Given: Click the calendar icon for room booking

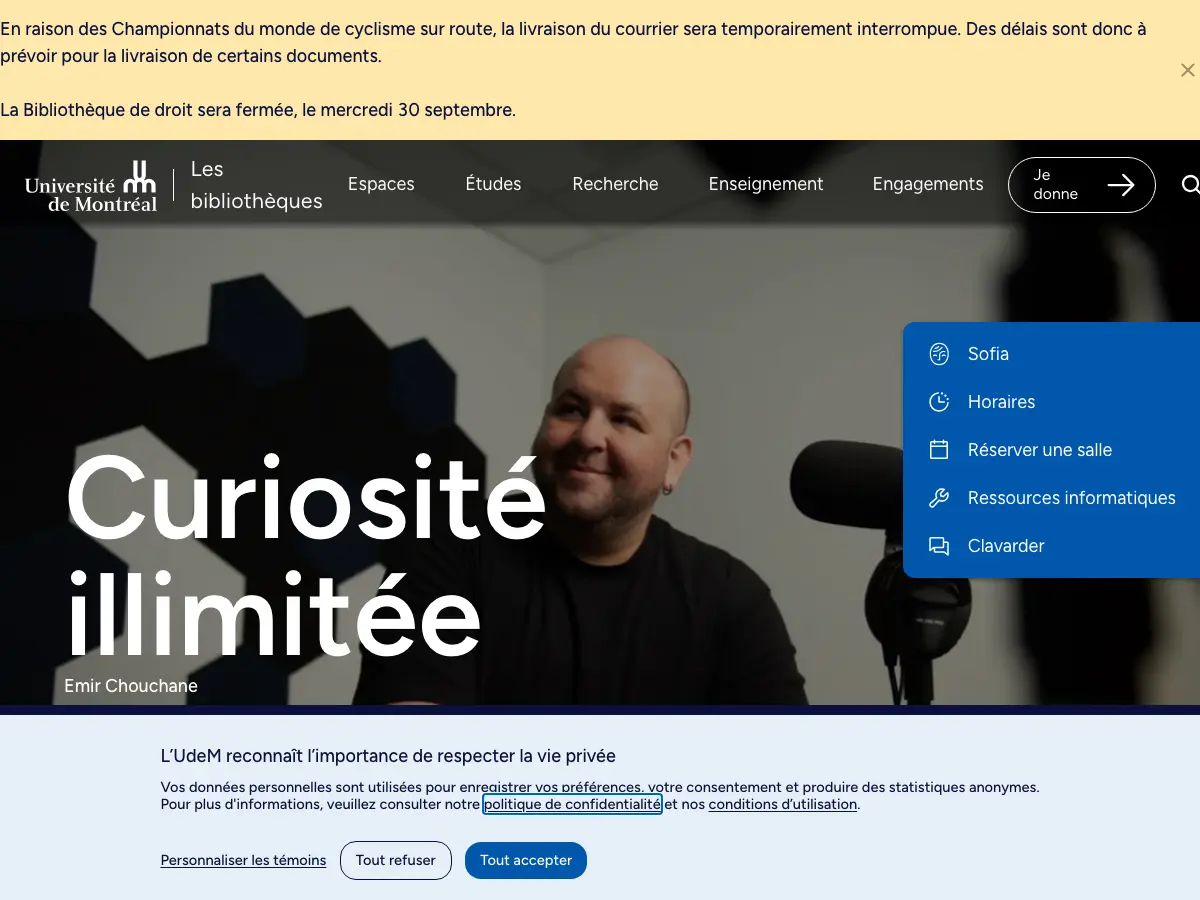Looking at the screenshot, I should pos(939,450).
